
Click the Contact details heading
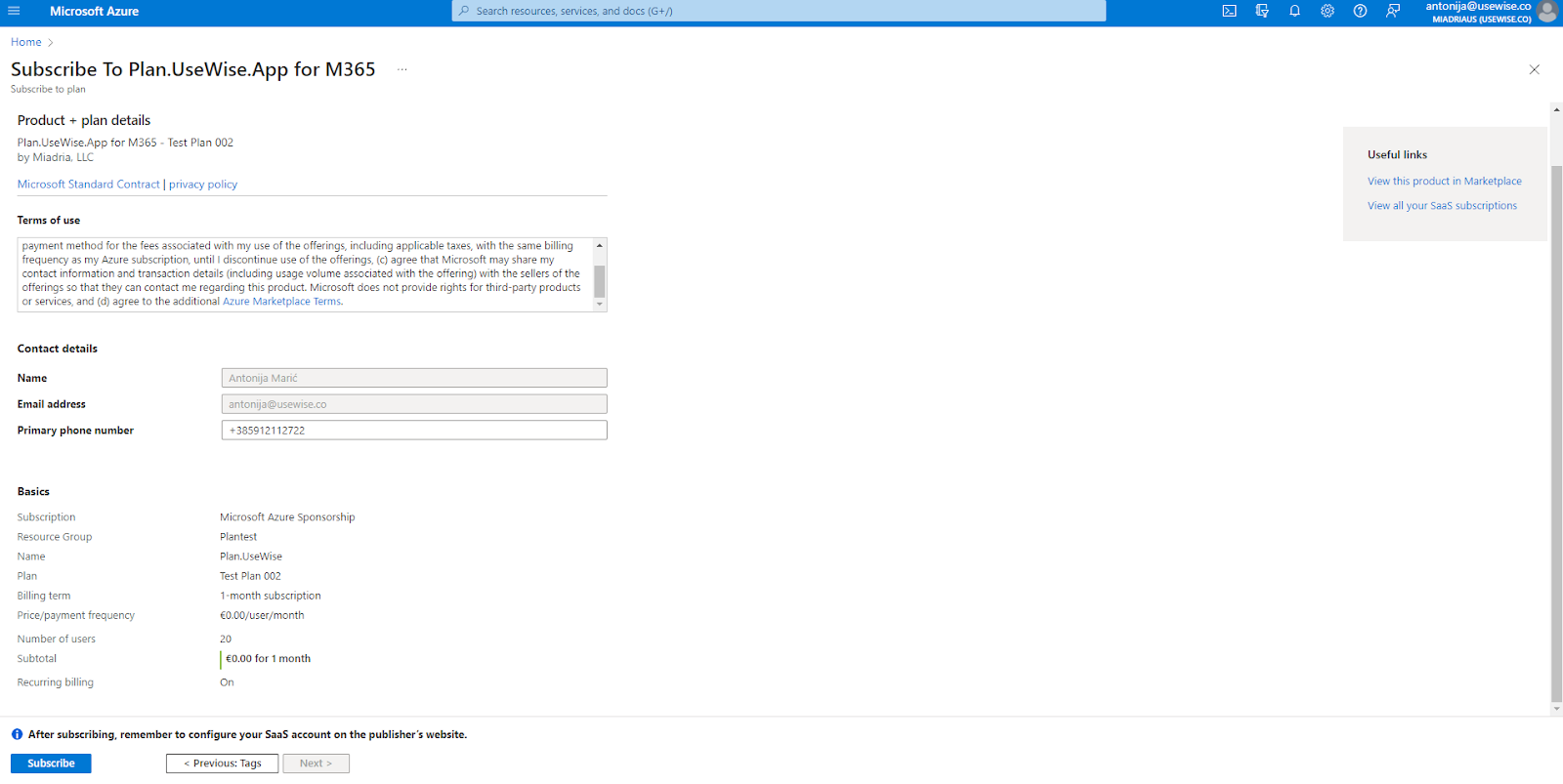point(58,349)
